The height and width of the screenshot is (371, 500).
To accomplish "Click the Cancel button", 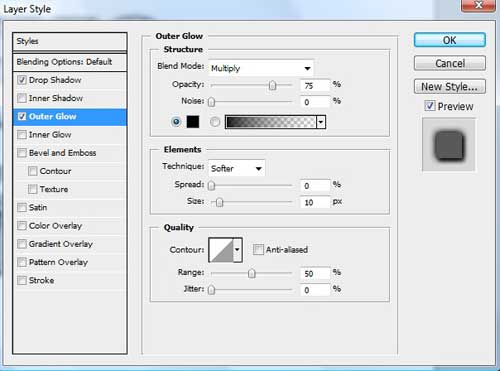I will [x=450, y=63].
